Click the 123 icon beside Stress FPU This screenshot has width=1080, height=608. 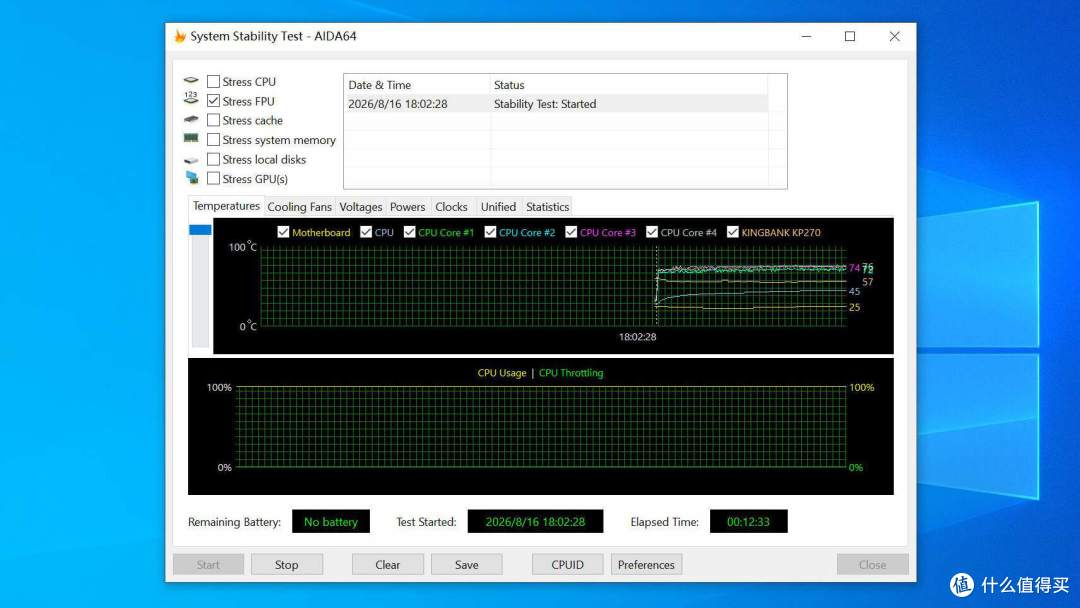pyautogui.click(x=191, y=99)
